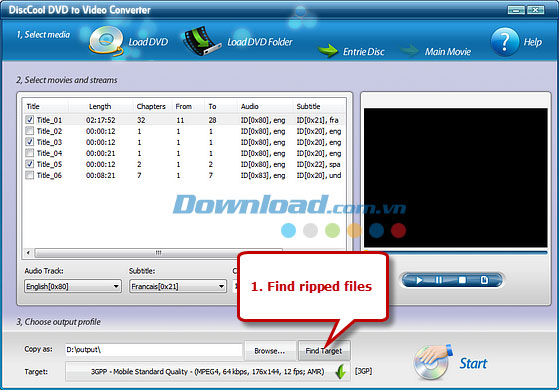Click the Title_02 row name
Image resolution: width=559 pixels, height=390 pixels.
click(x=49, y=131)
